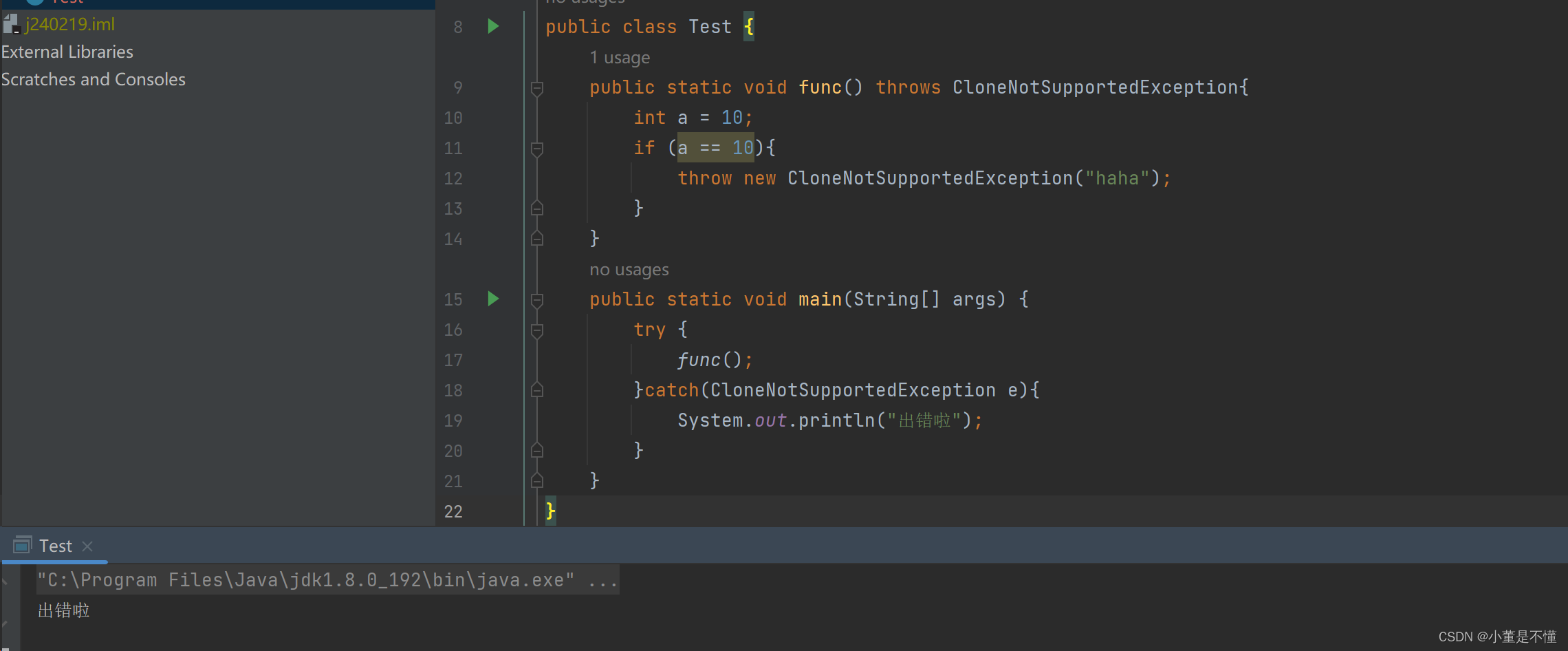Click the Test run tab window icon
1568x651 pixels.
(23, 545)
